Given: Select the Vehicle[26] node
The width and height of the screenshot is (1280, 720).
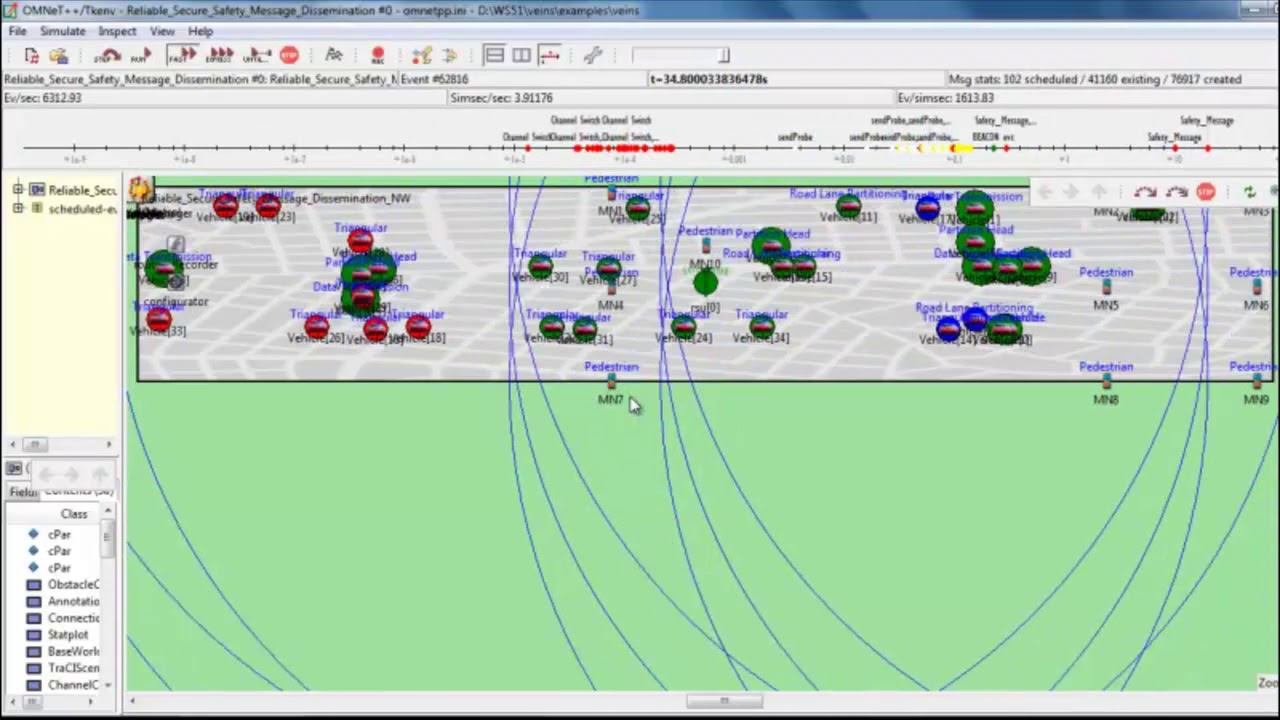Looking at the screenshot, I should point(317,326).
